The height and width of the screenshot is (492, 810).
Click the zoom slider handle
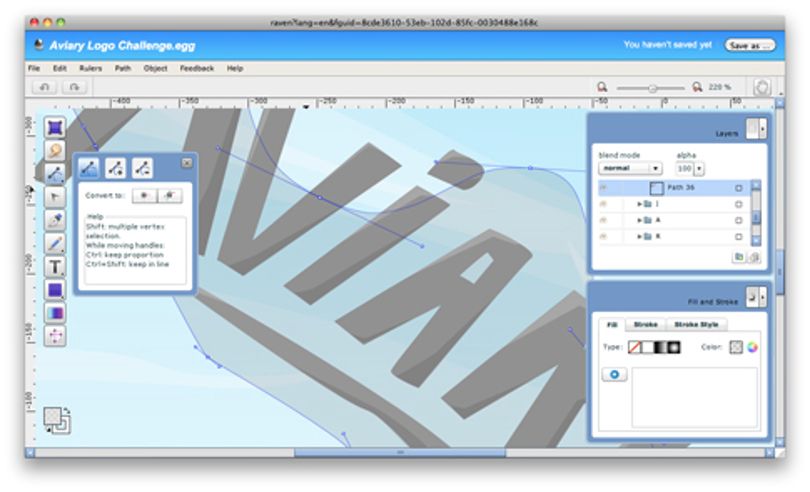tap(652, 88)
